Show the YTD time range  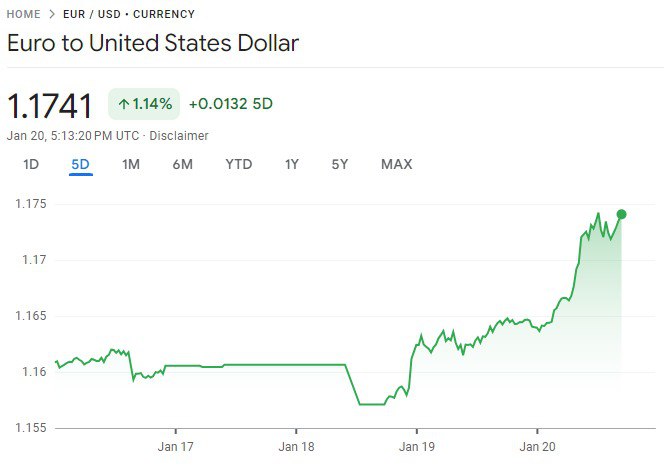pyautogui.click(x=238, y=165)
